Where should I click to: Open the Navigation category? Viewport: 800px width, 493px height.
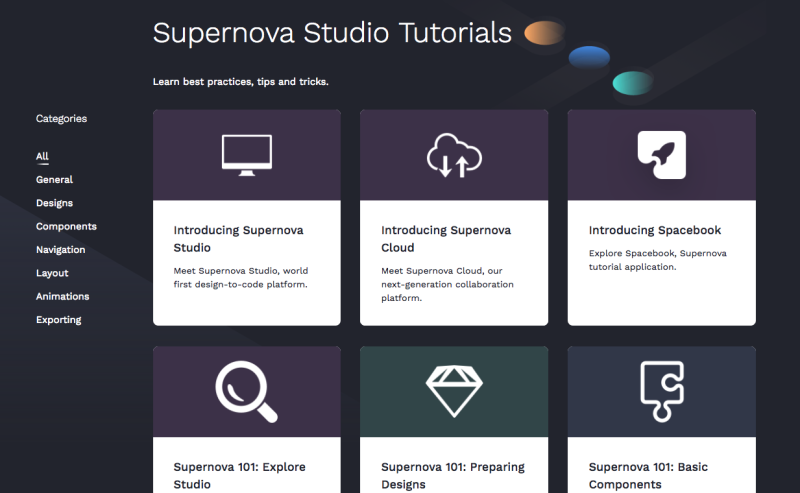(x=61, y=250)
